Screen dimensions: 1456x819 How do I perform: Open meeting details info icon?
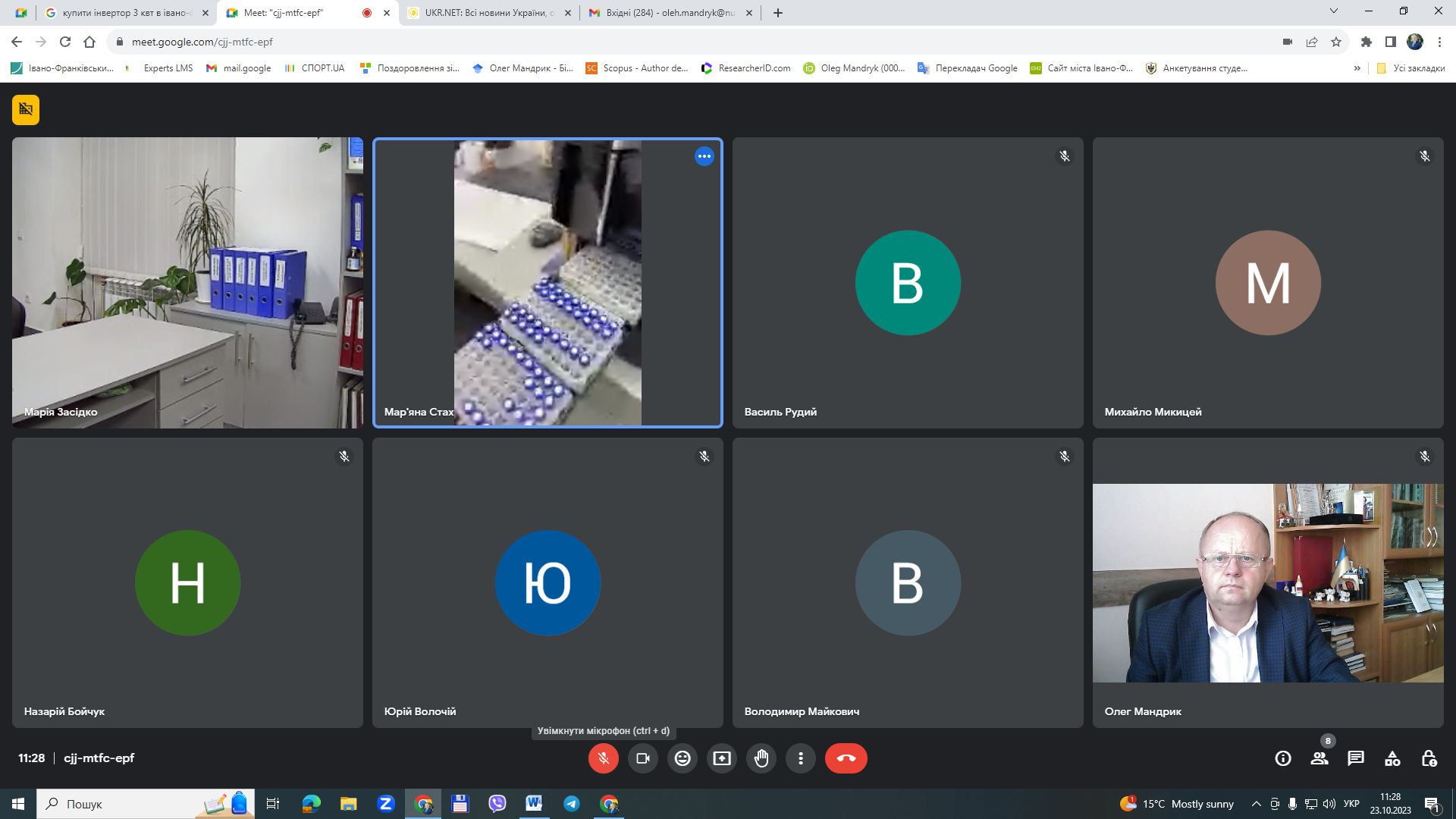point(1283,758)
